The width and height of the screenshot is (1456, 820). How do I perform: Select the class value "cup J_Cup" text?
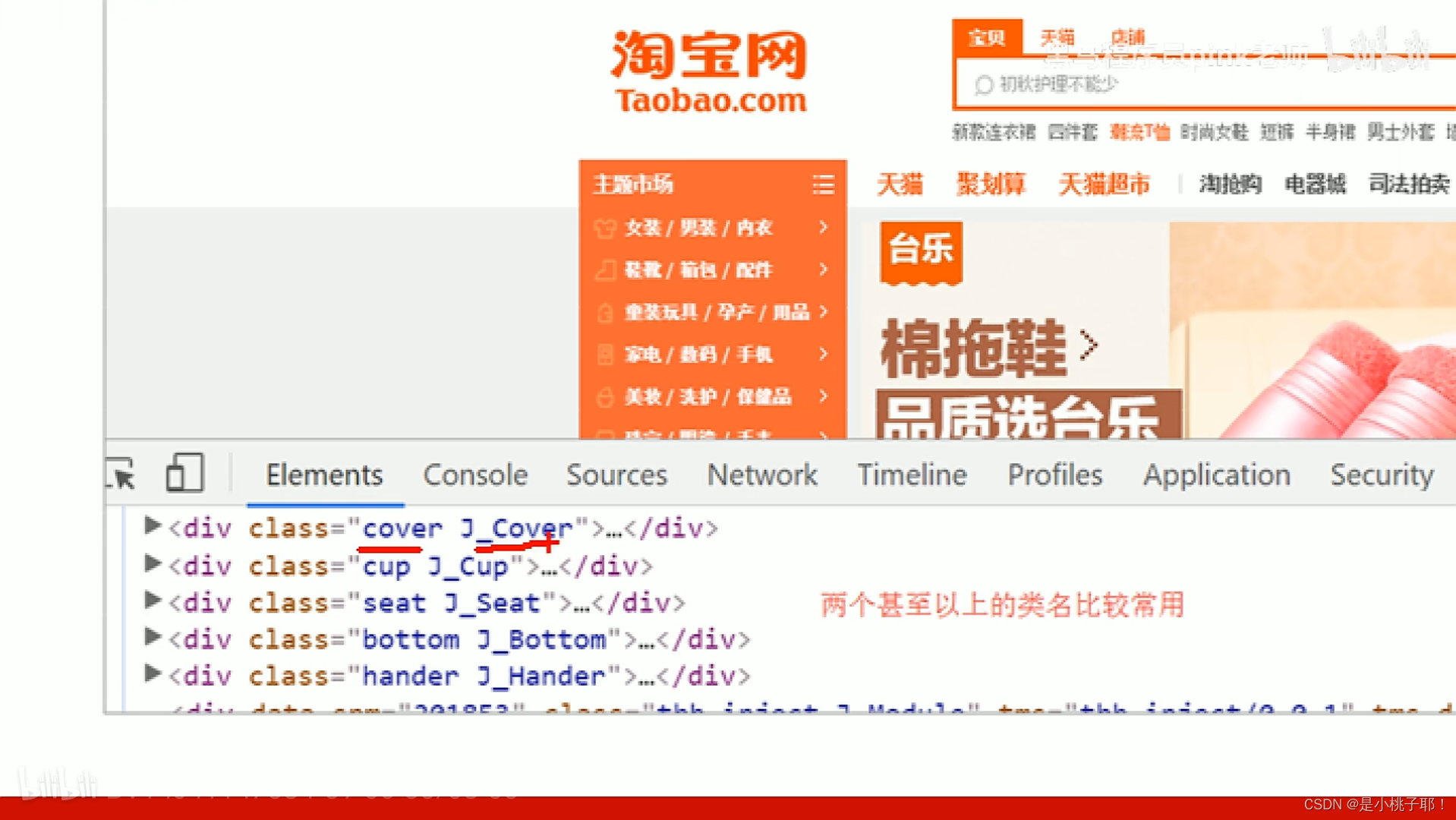click(x=435, y=566)
